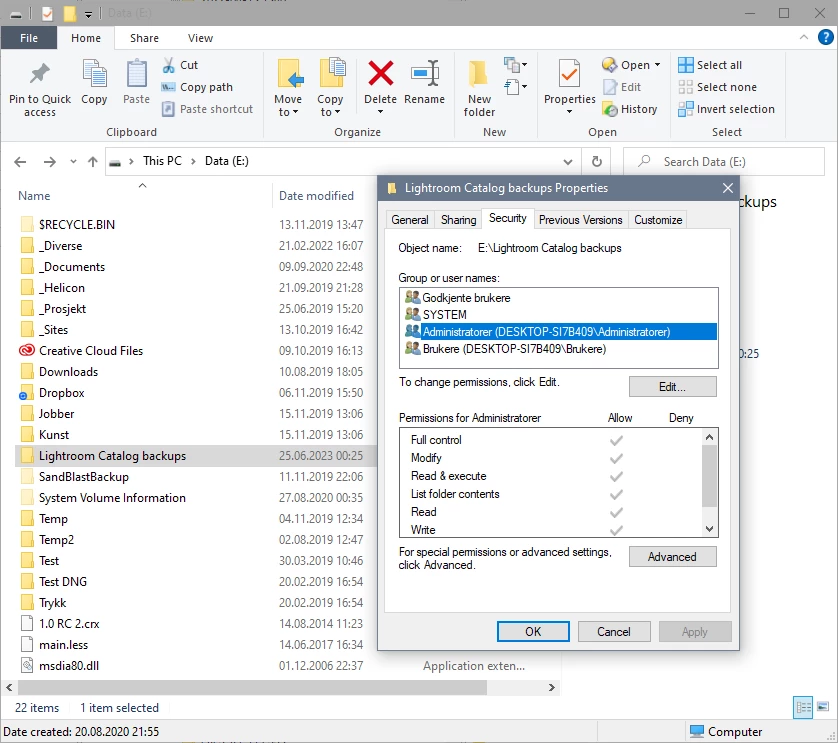Go forward with the right arrow
Screen dimensions: 838x743
point(50,161)
